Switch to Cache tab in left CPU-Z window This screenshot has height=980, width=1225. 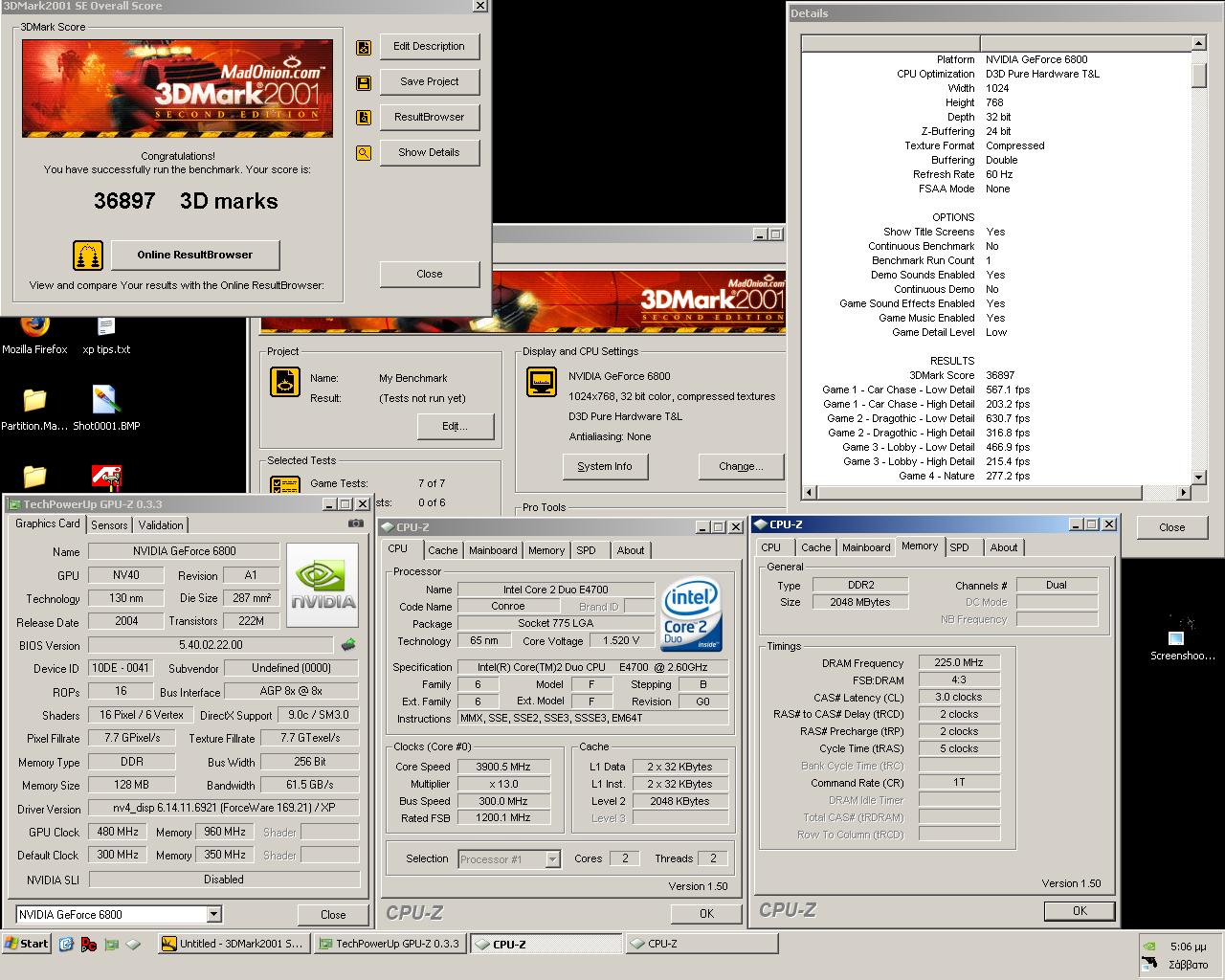pyautogui.click(x=442, y=550)
